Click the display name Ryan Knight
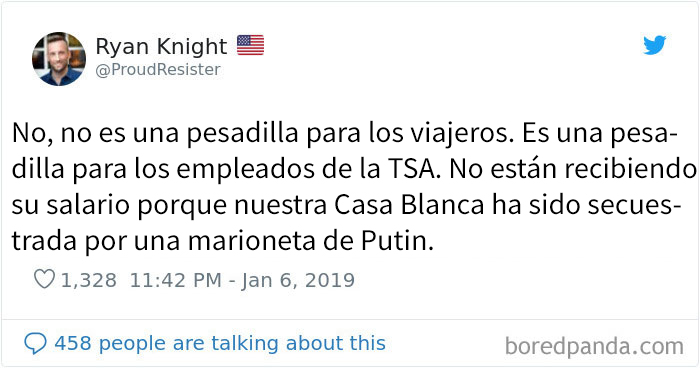Viewport: 700px width, 368px height. pyautogui.click(x=161, y=46)
